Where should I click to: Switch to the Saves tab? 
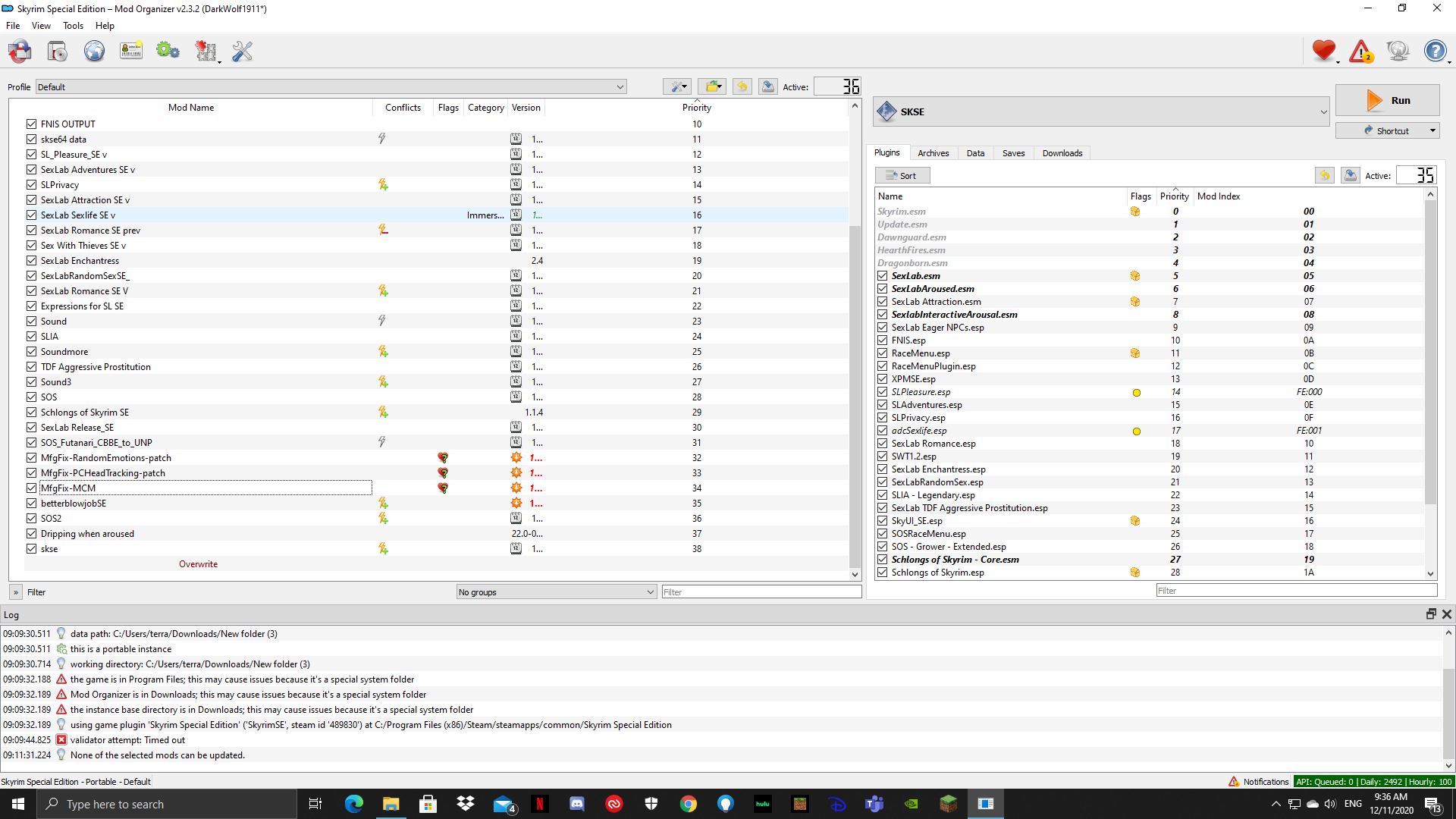tap(1013, 153)
